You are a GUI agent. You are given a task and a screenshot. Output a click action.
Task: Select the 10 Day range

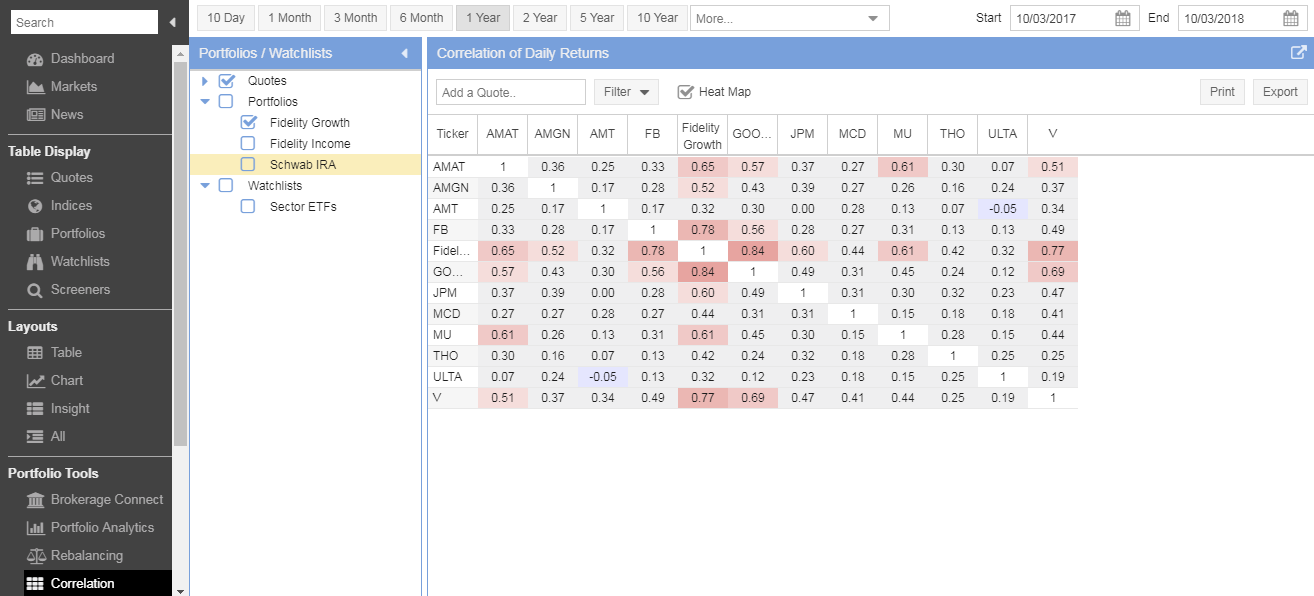click(x=226, y=18)
